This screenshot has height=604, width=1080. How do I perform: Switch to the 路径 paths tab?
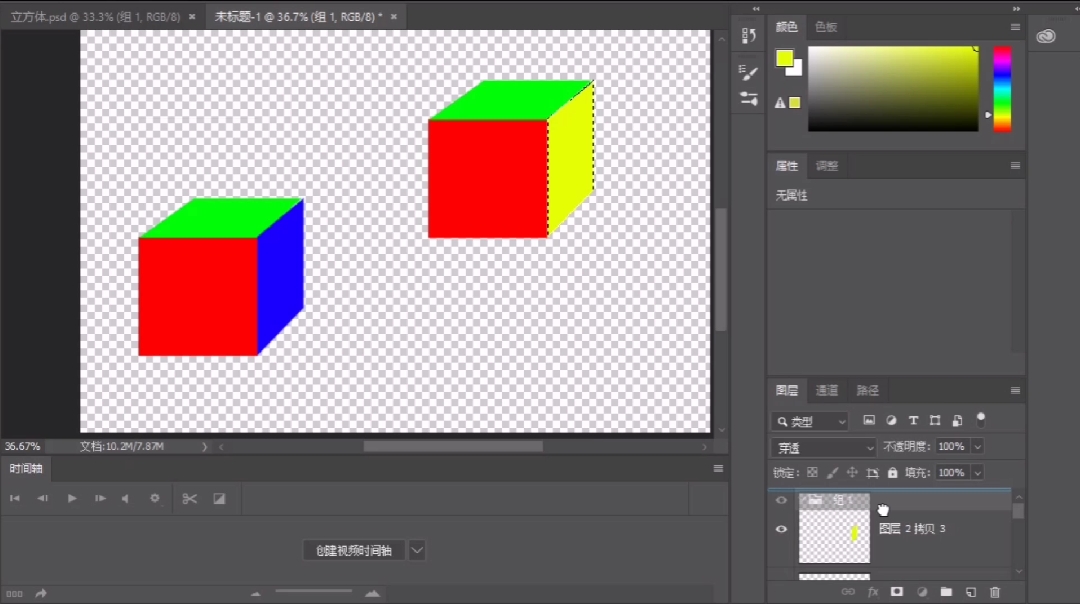867,390
